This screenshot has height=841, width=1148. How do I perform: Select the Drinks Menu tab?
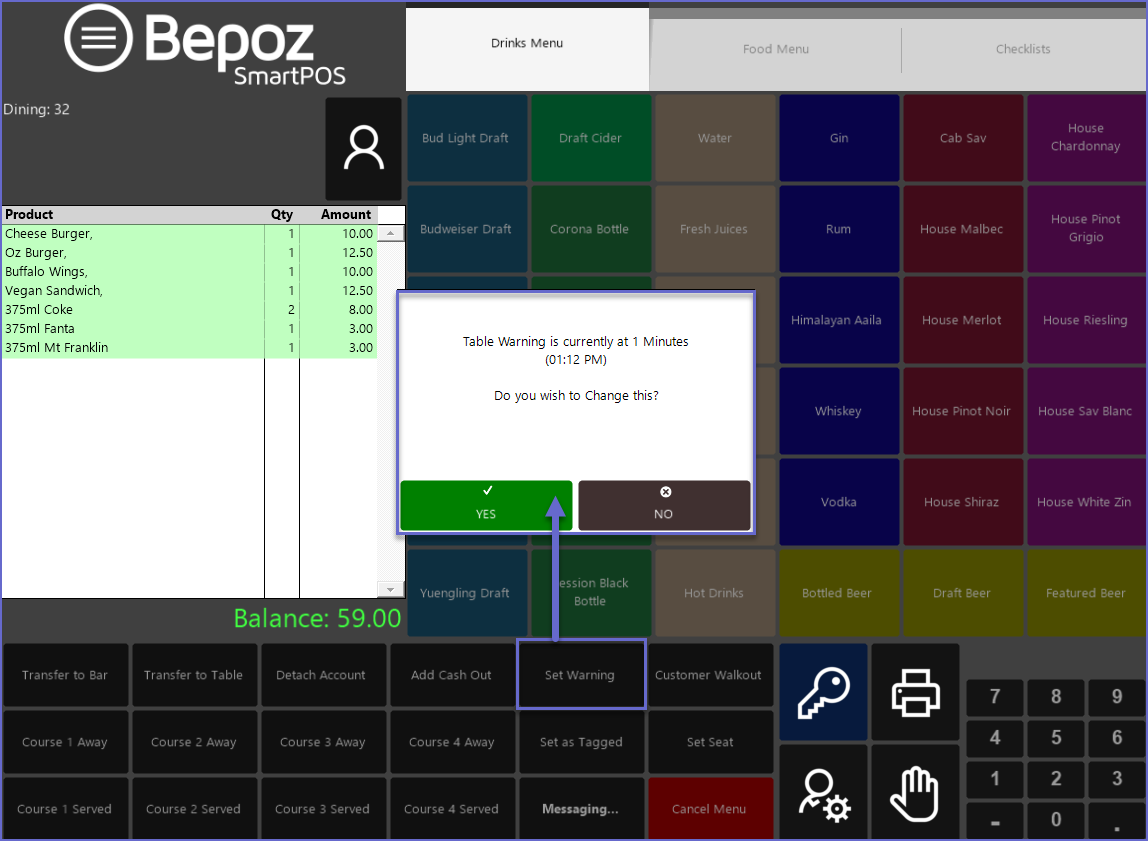point(527,44)
